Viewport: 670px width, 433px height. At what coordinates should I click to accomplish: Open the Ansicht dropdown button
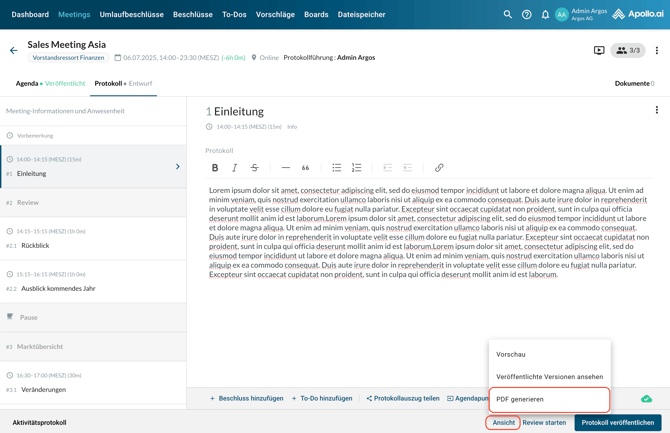click(503, 422)
